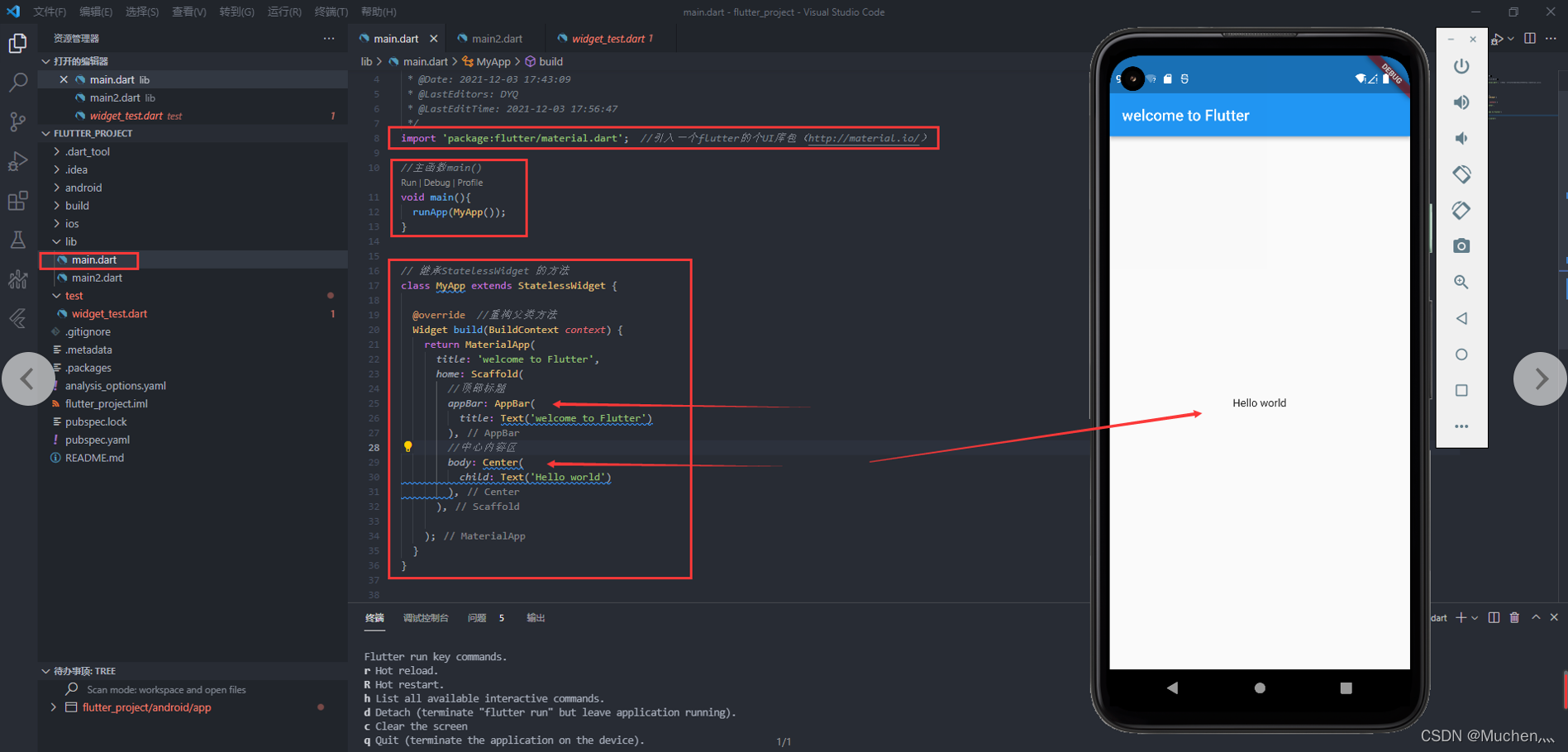
Task: Go to previous image with left arrow
Action: pos(28,379)
